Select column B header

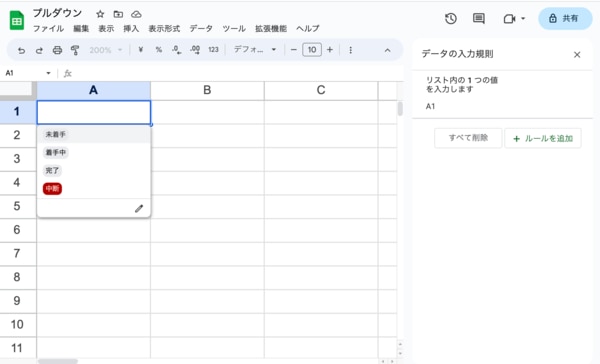click(207, 91)
